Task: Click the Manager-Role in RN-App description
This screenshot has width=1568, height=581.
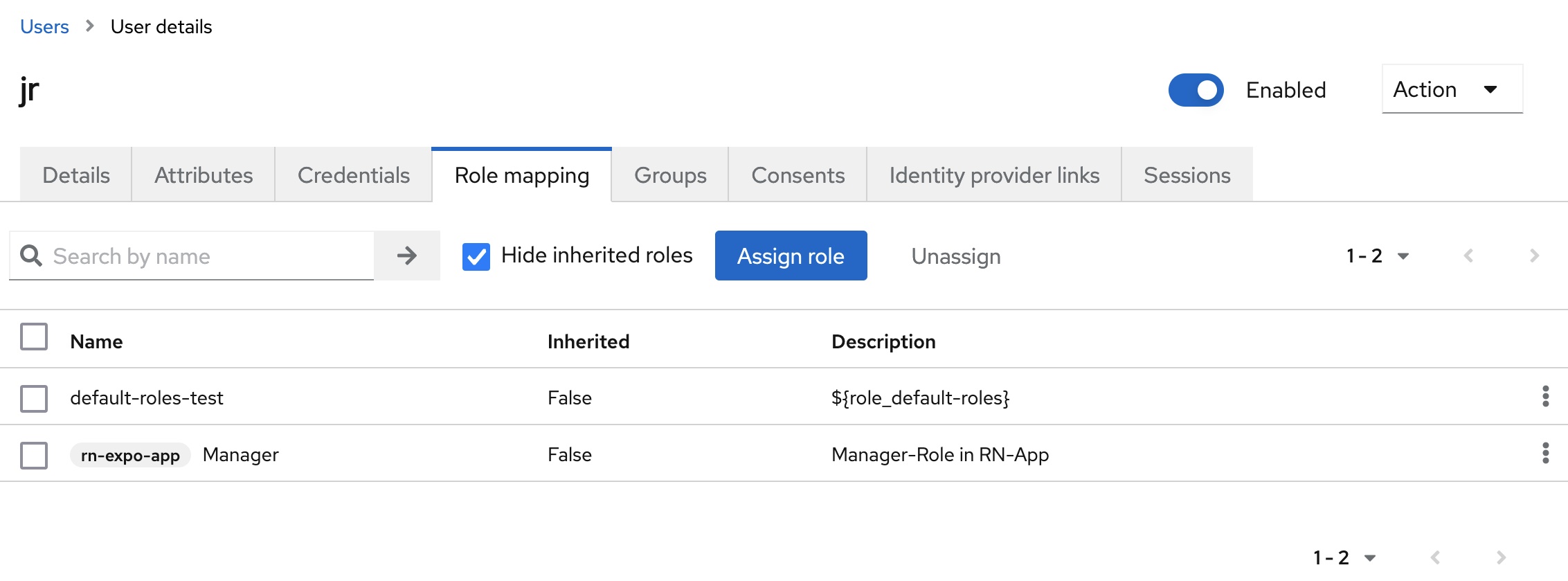Action: (940, 454)
